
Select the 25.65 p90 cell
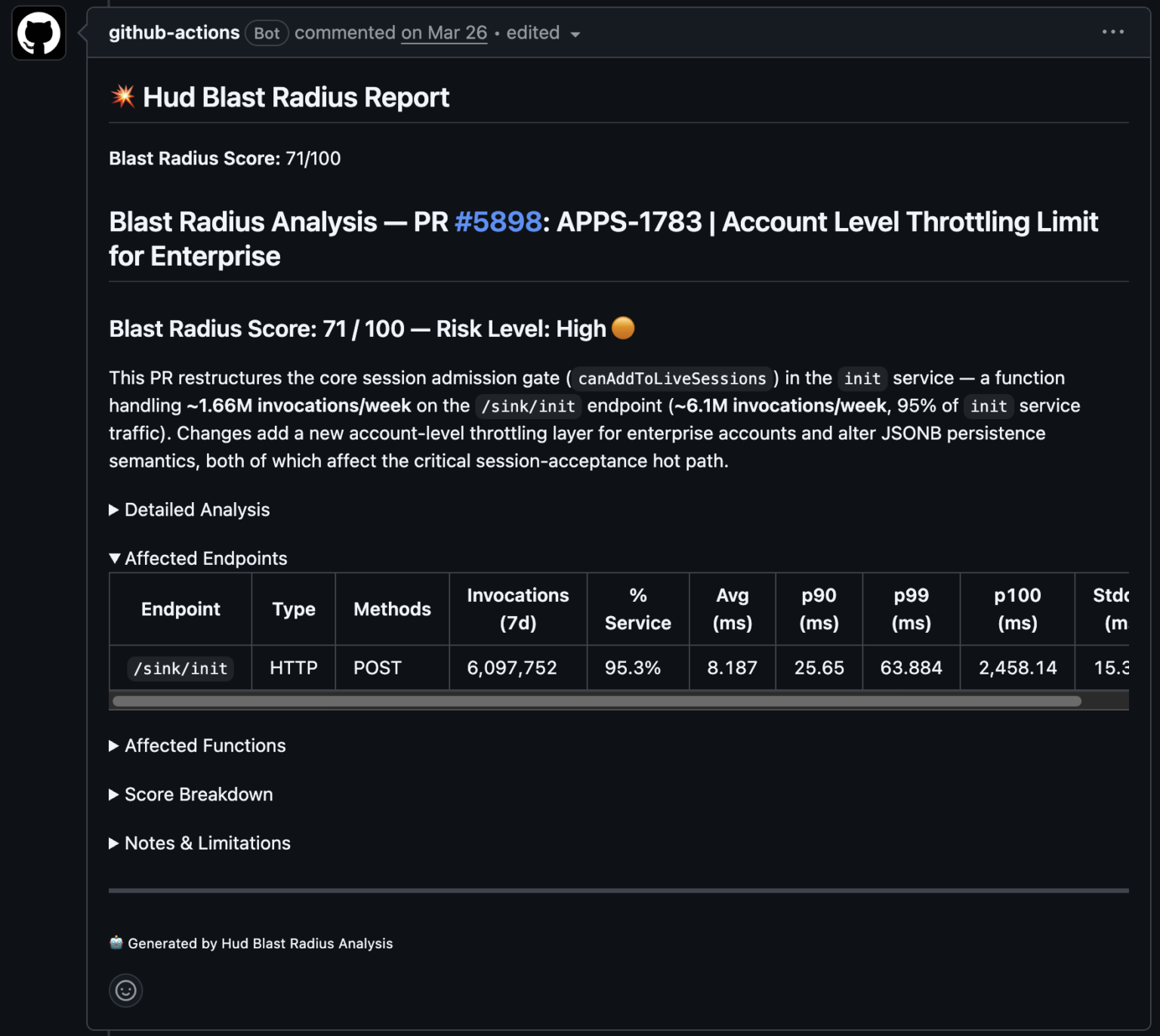[x=819, y=668]
